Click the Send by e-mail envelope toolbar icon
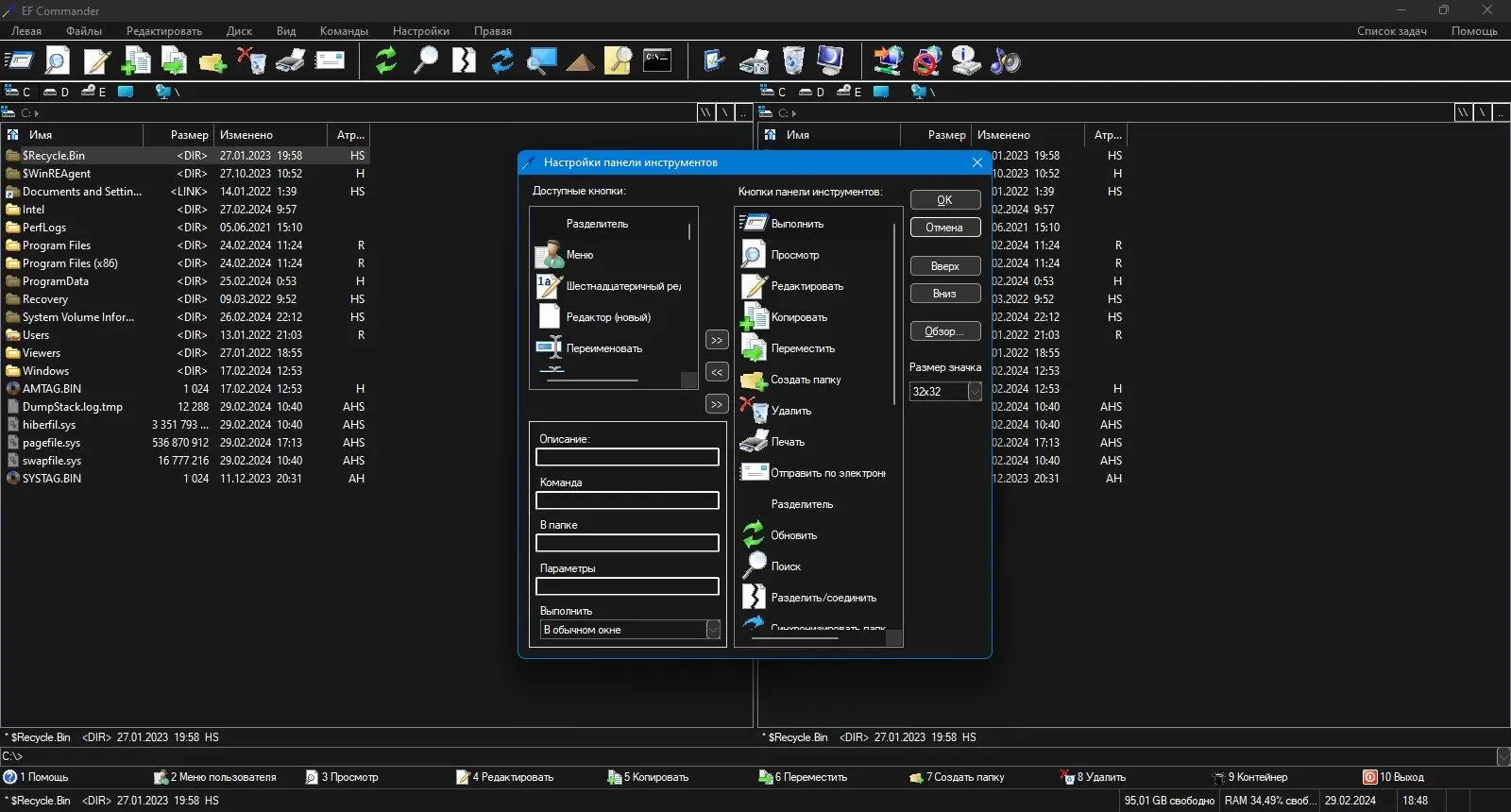 coord(330,61)
